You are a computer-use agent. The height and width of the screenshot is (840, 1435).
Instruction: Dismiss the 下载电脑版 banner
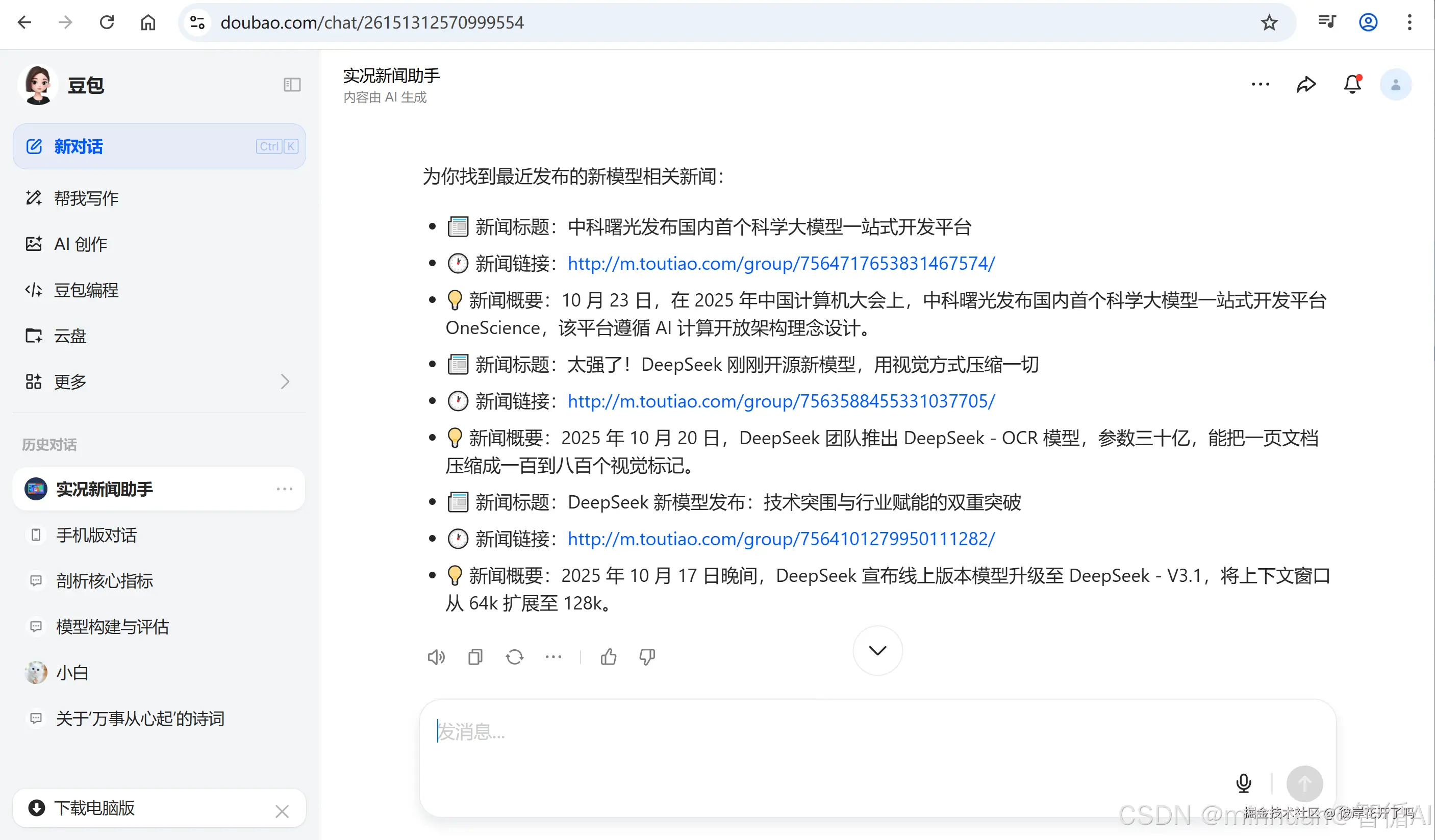coord(282,811)
